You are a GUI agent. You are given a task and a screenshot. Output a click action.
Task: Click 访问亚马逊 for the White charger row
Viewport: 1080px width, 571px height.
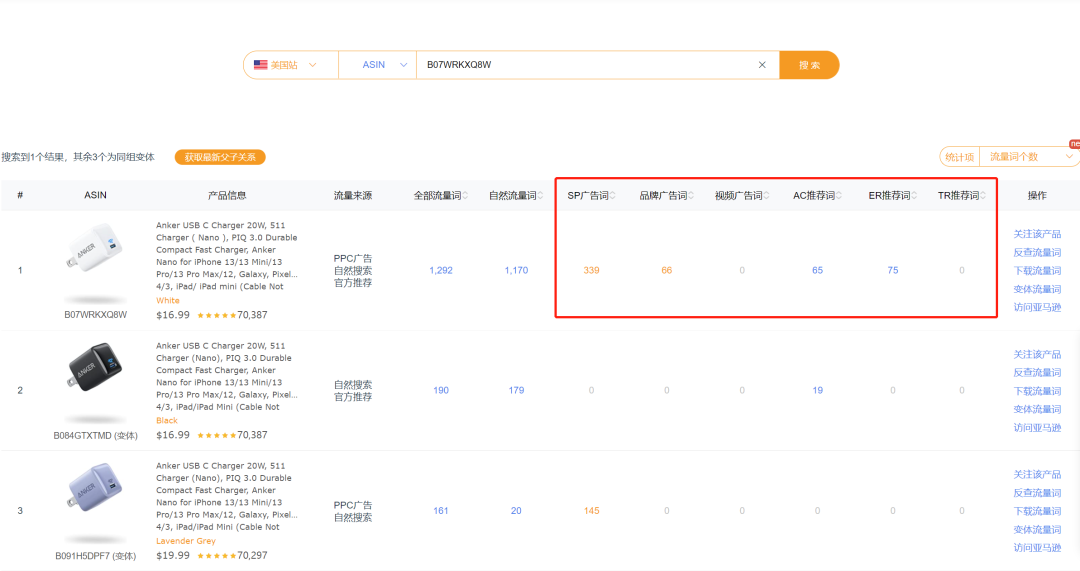1037,307
